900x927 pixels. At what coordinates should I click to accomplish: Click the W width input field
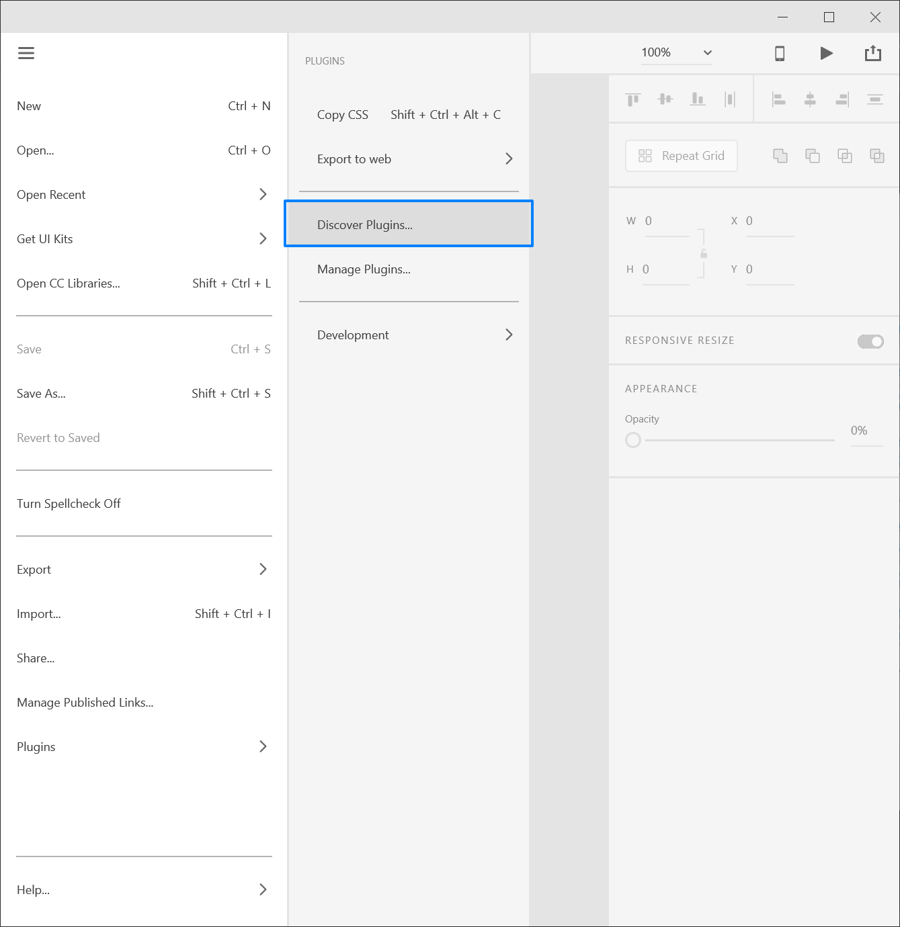tap(665, 220)
